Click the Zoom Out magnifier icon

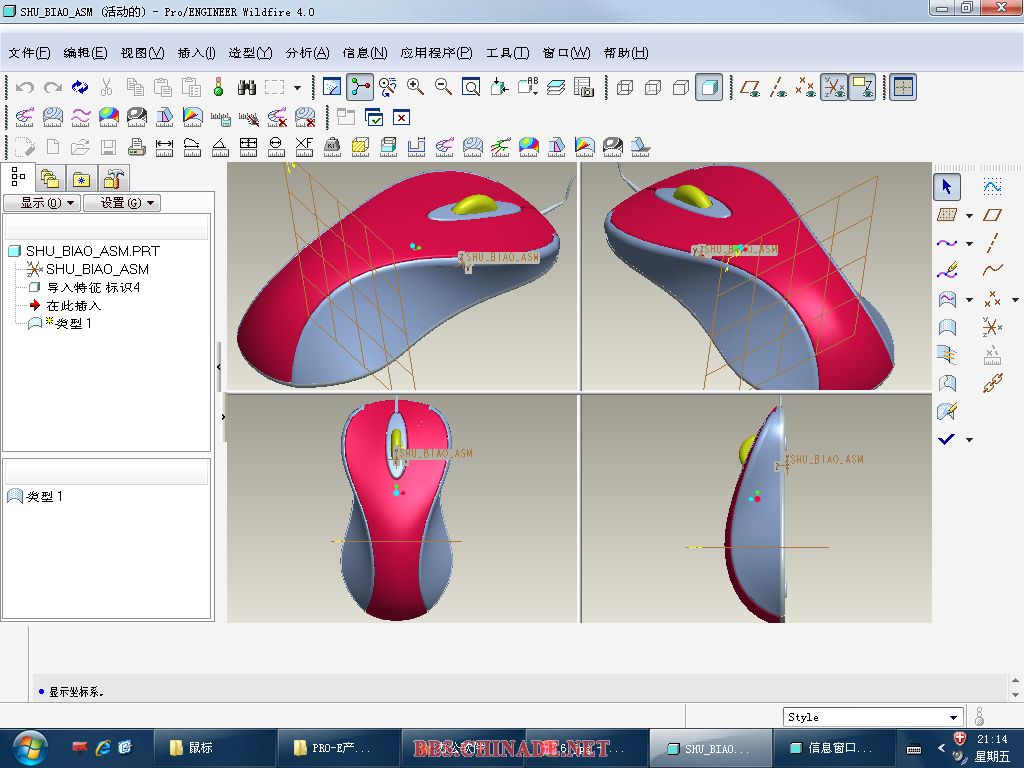443,88
